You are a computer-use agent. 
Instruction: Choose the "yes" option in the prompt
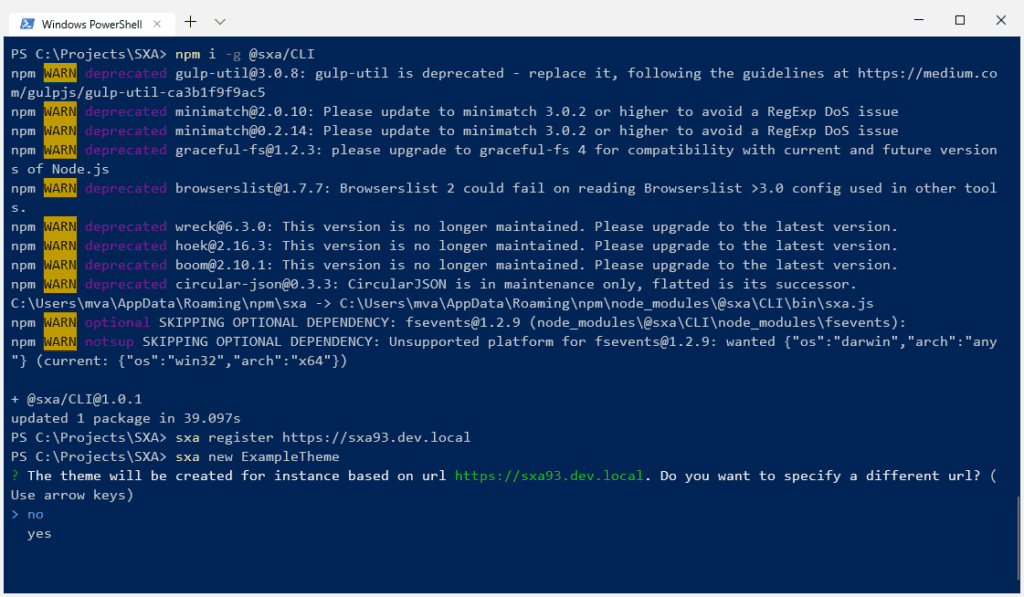39,533
